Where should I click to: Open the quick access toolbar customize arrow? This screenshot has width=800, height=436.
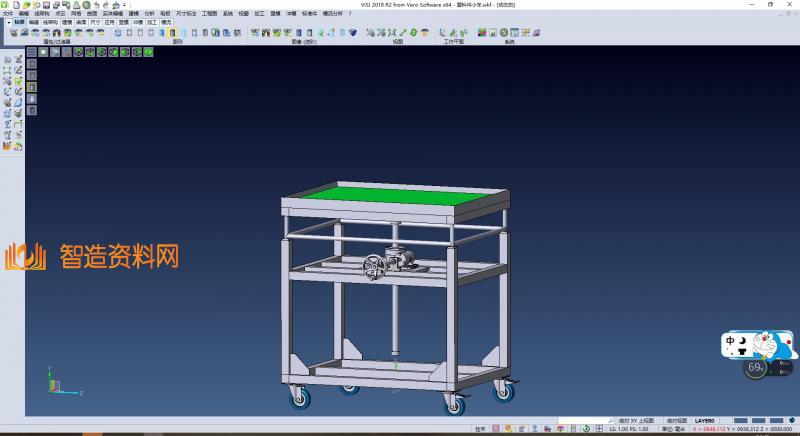pos(123,5)
